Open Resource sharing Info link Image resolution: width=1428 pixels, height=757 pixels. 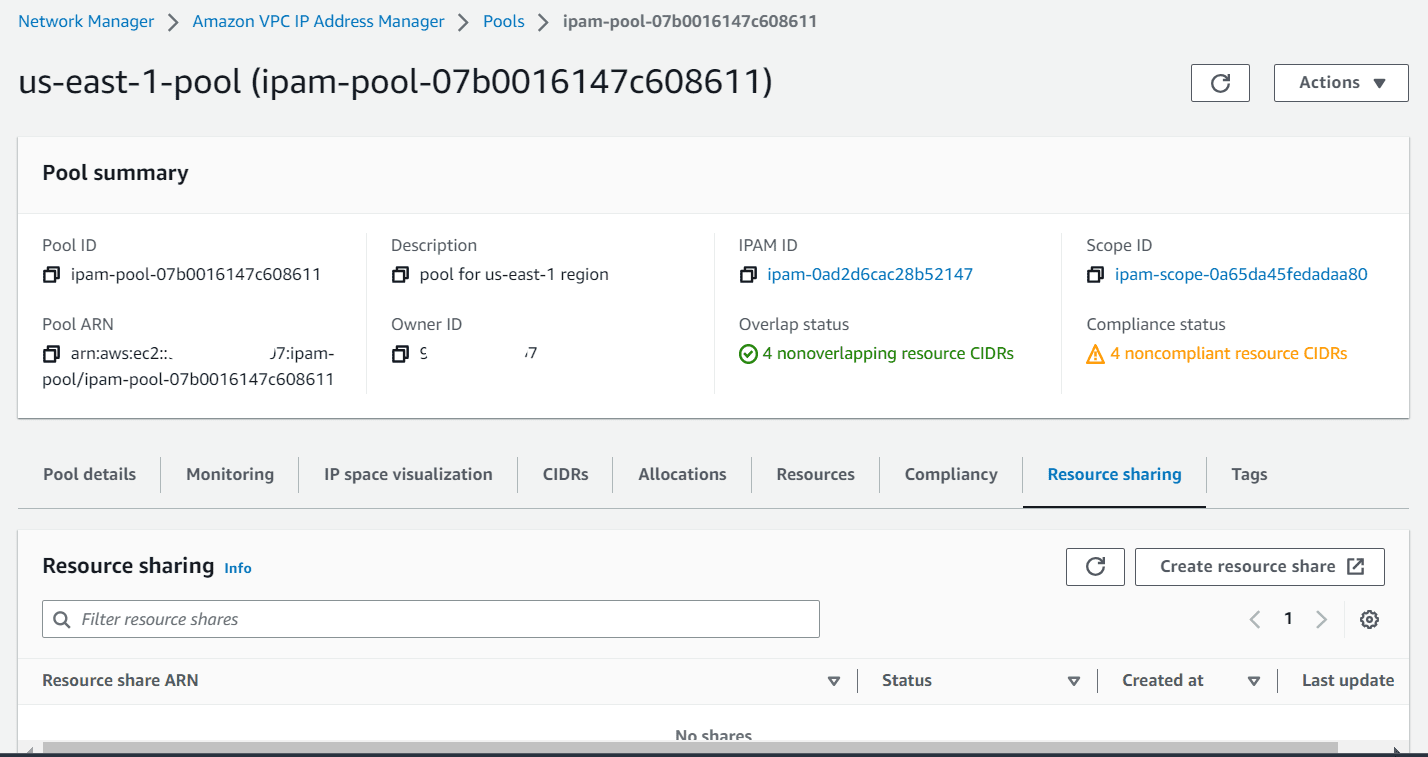click(x=238, y=568)
